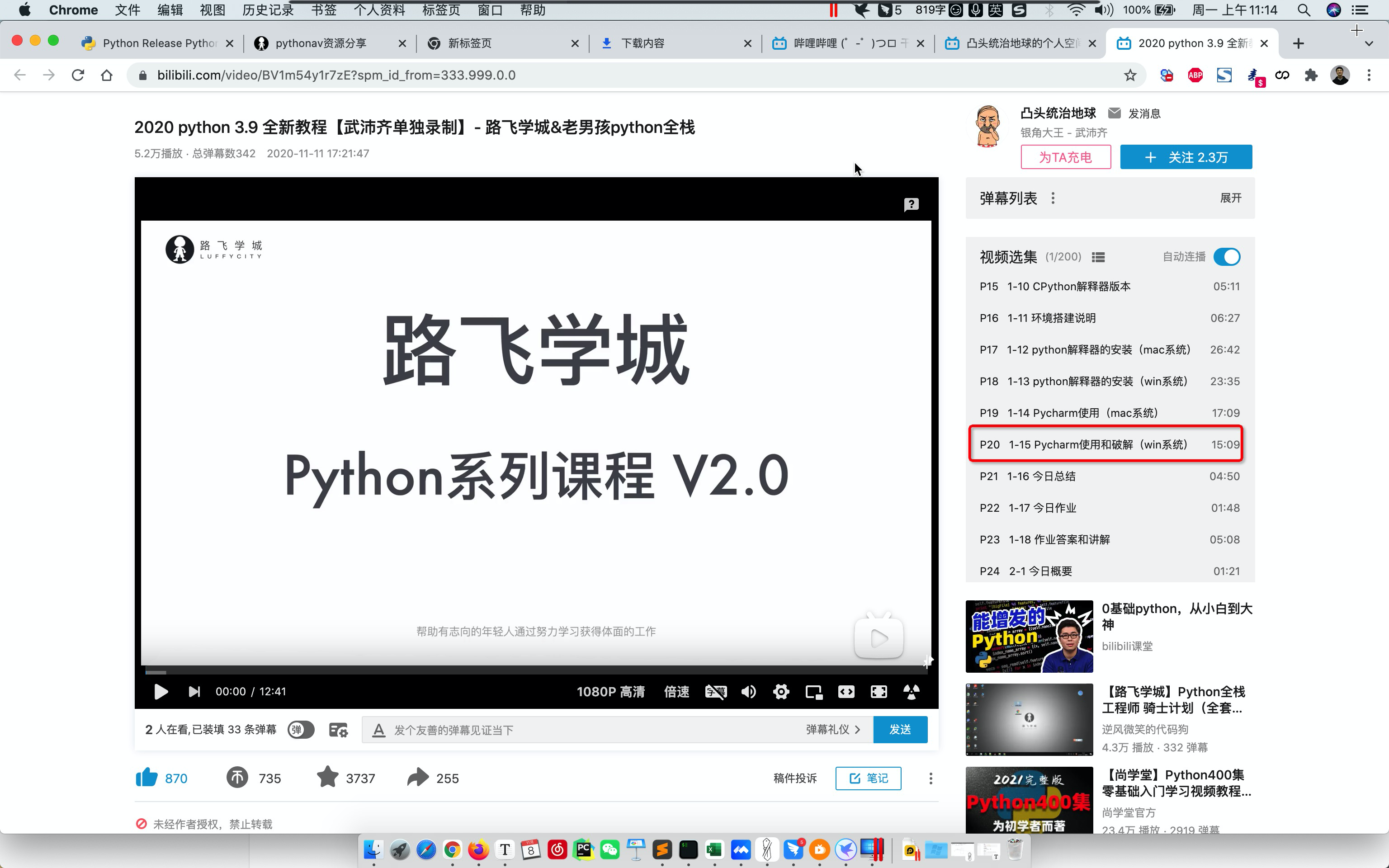Enter fullscreen via the player icon

coord(879,691)
